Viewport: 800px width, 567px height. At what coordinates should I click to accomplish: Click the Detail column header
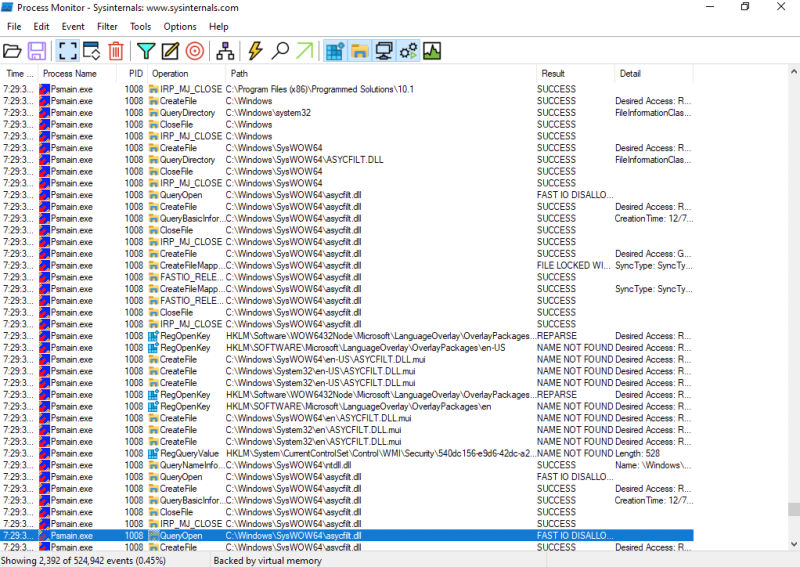pos(654,73)
